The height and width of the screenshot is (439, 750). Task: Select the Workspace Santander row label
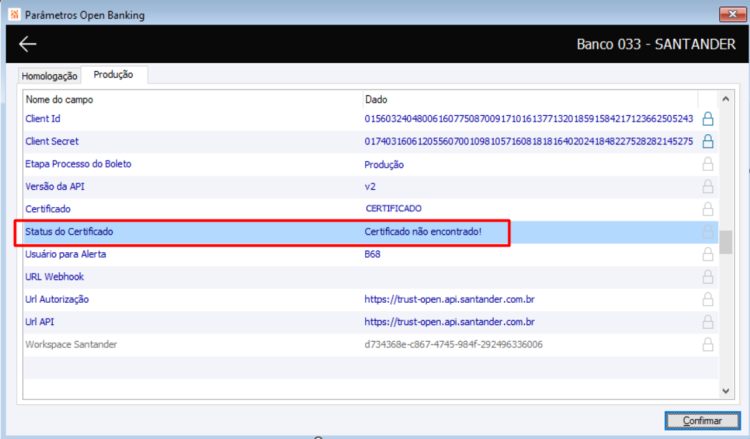coord(71,344)
